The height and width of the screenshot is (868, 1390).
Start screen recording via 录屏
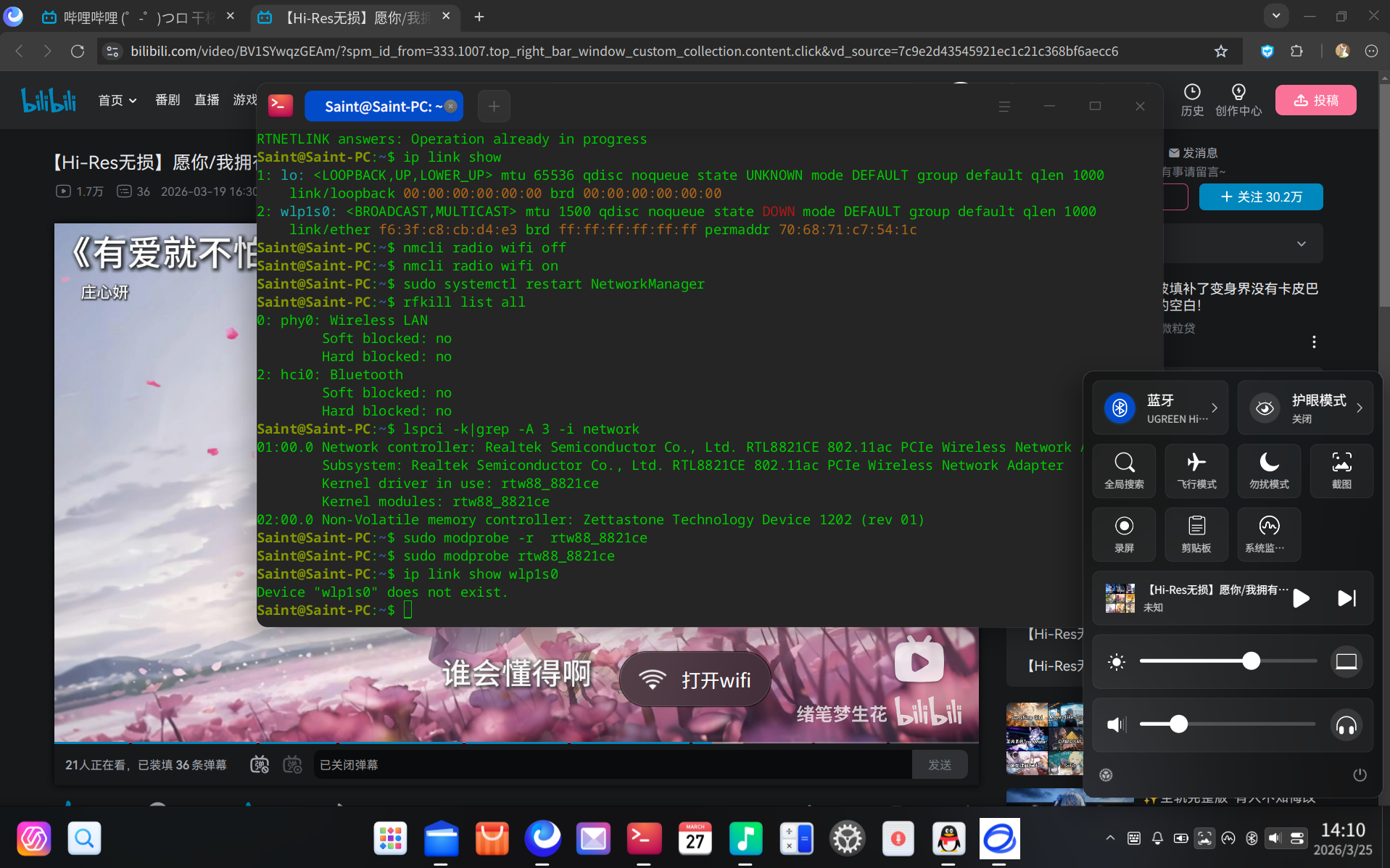1124,534
